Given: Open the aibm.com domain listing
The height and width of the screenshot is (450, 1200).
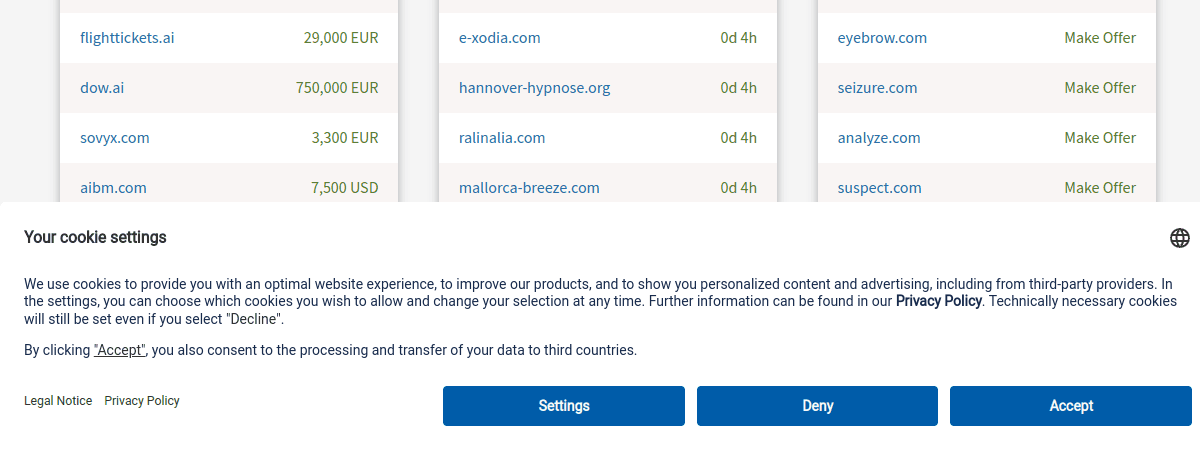Looking at the screenshot, I should (113, 188).
